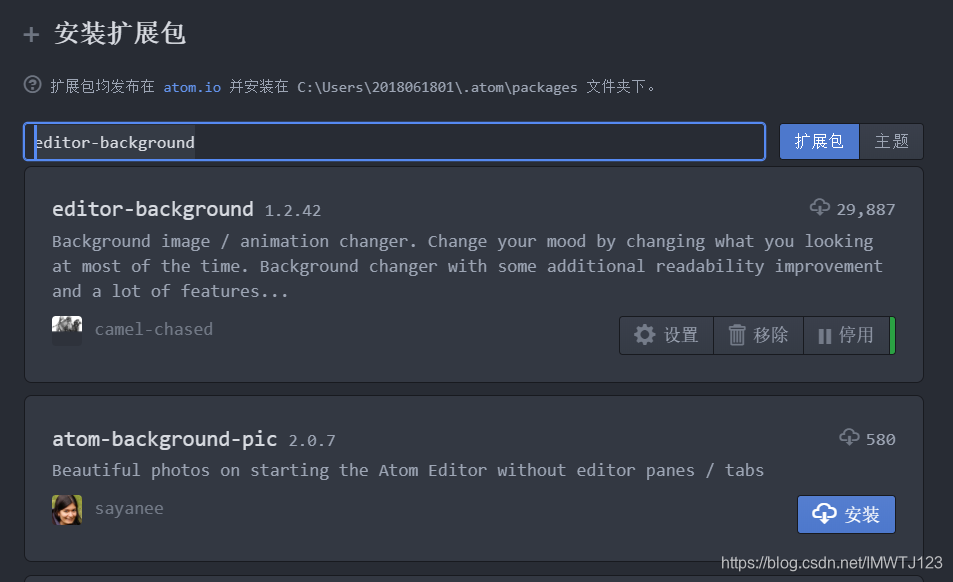Open the editor-background package title
Screen dimensions: 953x582
point(153,209)
